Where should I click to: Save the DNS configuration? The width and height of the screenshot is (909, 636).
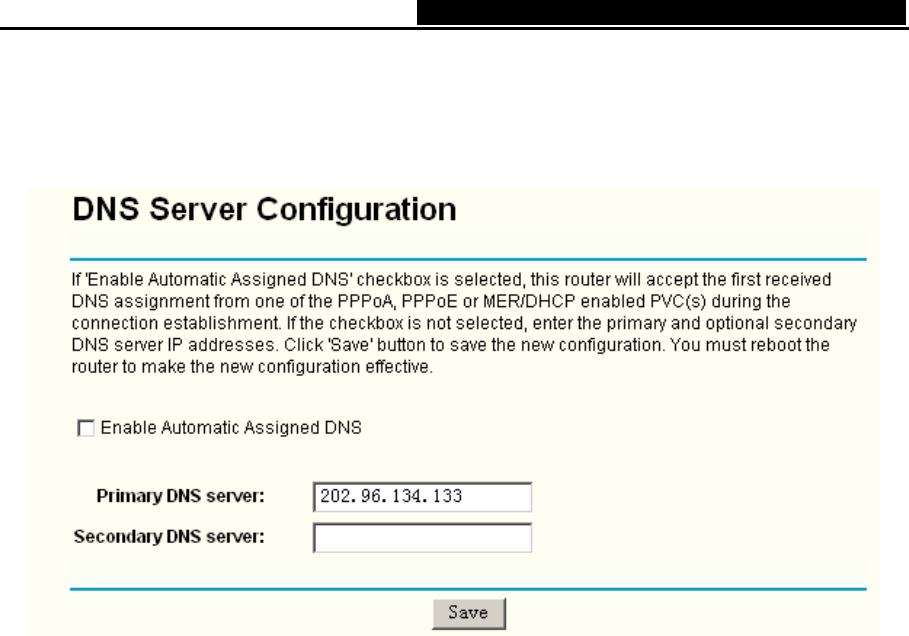point(468,613)
